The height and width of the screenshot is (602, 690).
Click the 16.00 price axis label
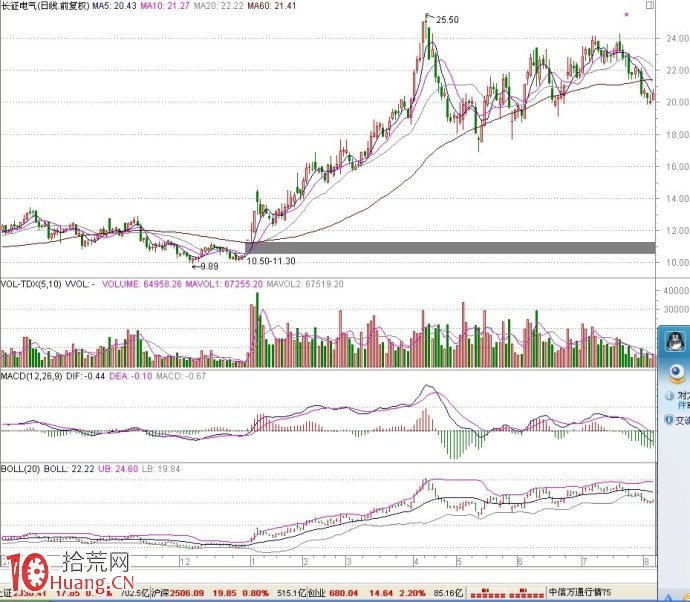coord(677,167)
